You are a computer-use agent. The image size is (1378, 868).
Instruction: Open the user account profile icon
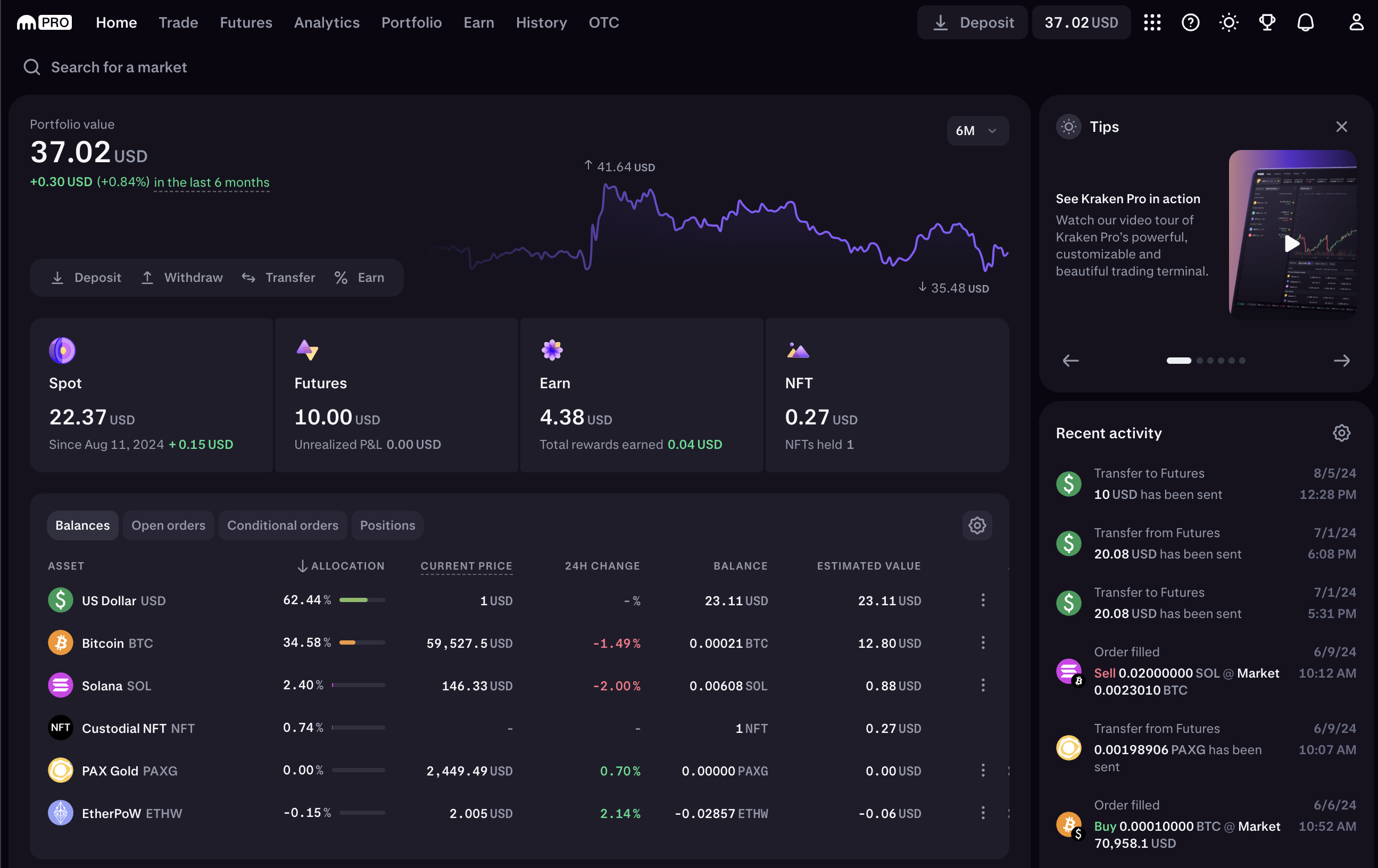click(1356, 22)
